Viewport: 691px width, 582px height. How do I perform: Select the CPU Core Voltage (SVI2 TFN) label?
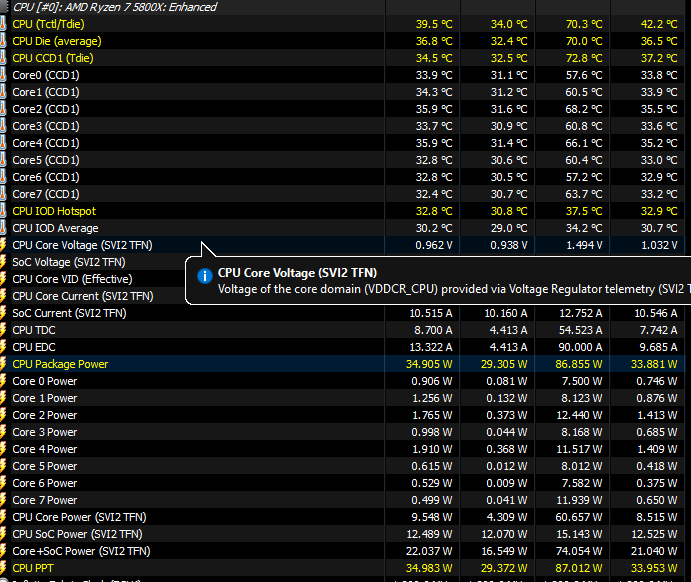pos(82,245)
